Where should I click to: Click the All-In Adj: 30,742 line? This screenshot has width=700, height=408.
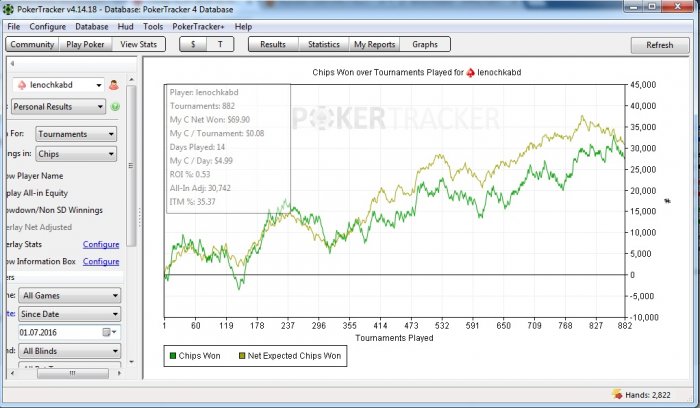(x=200, y=188)
